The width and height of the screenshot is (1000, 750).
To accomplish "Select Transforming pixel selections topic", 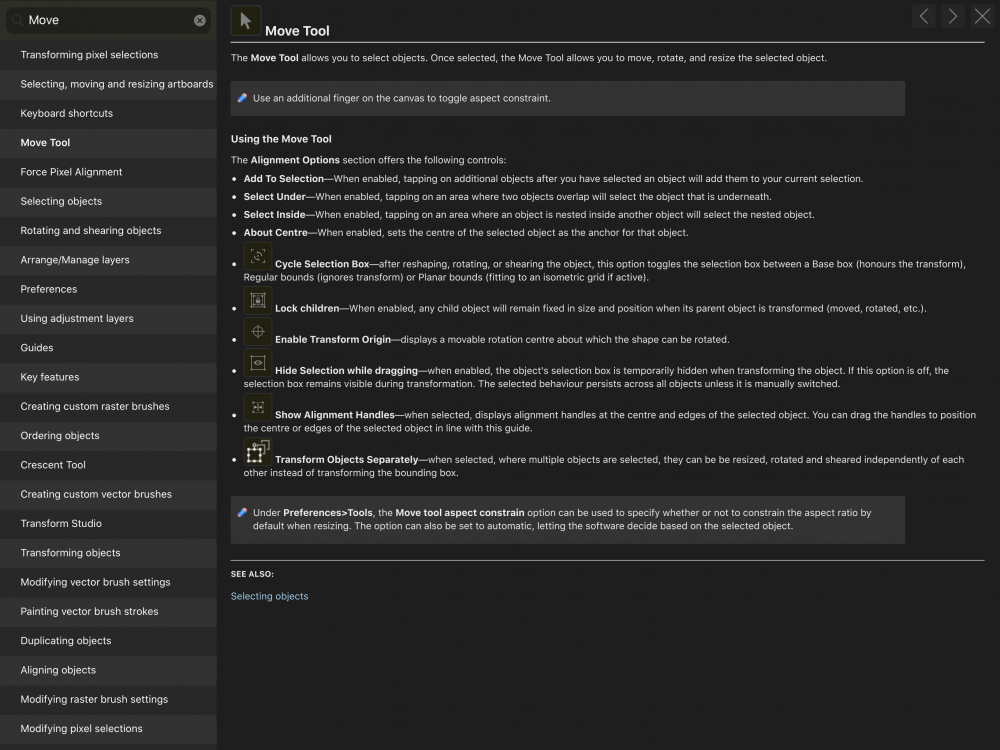I will coord(89,55).
